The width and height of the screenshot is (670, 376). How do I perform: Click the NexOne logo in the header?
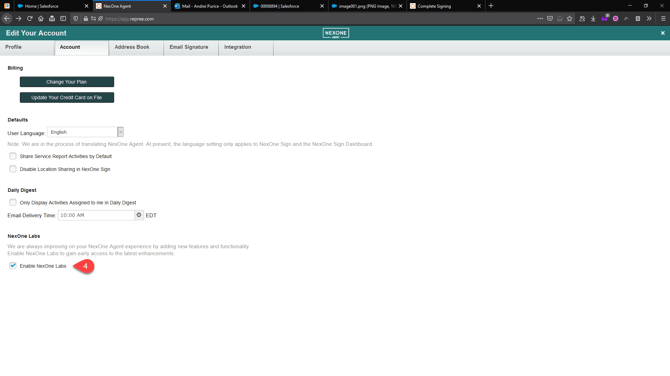click(x=336, y=33)
